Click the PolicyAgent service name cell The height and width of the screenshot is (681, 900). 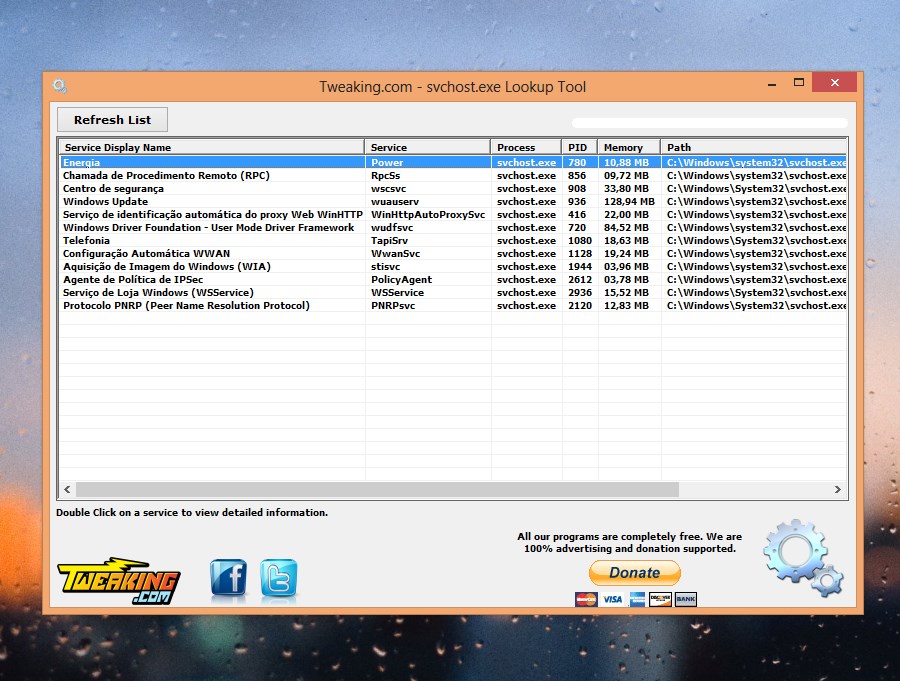pyautogui.click(x=401, y=280)
